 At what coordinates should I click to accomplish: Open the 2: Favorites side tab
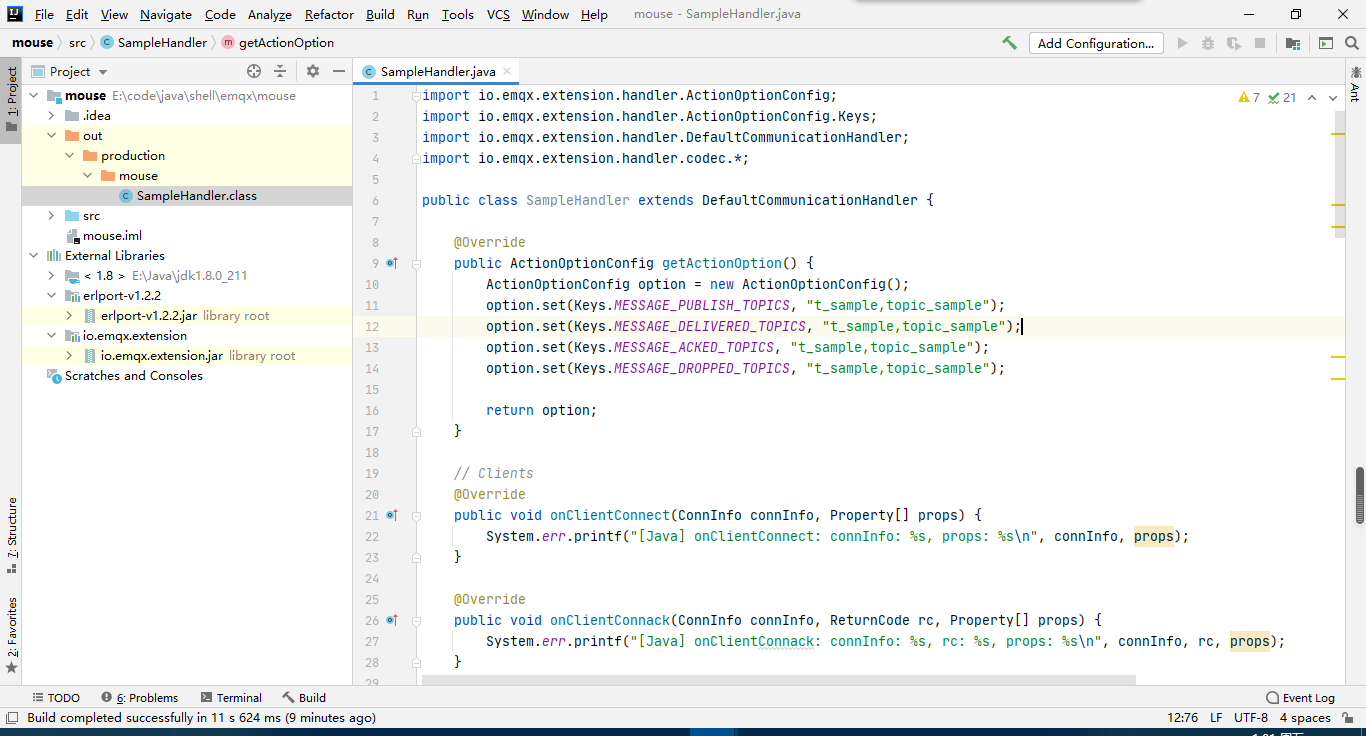point(11,635)
